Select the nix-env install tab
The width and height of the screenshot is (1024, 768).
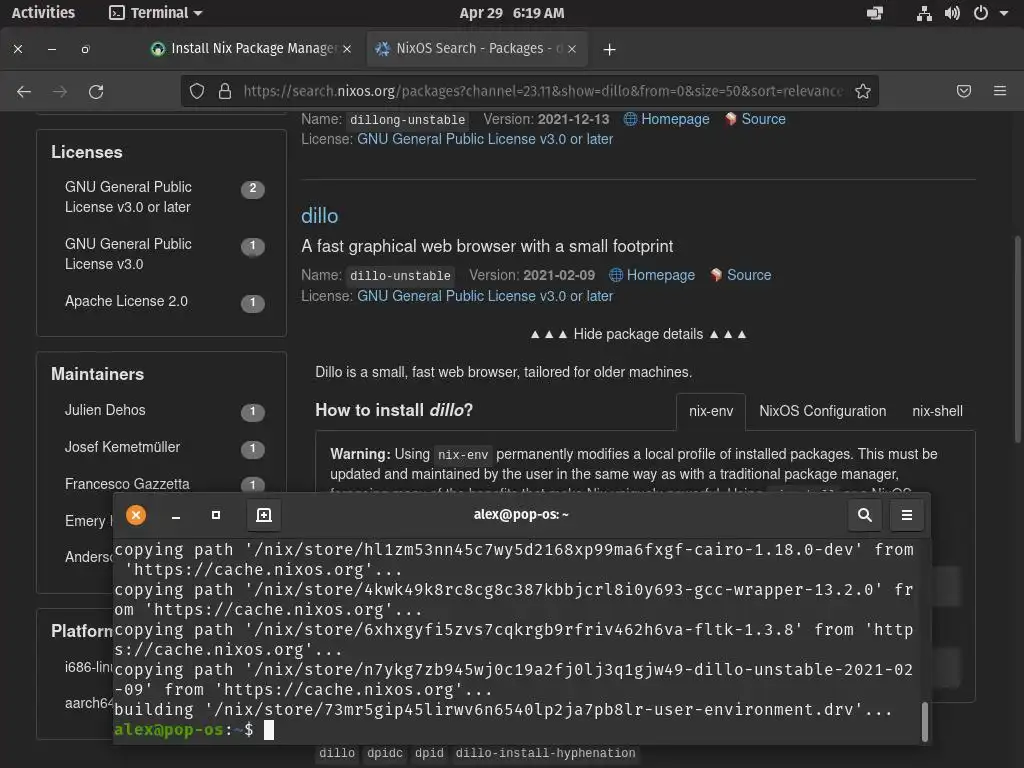(711, 411)
